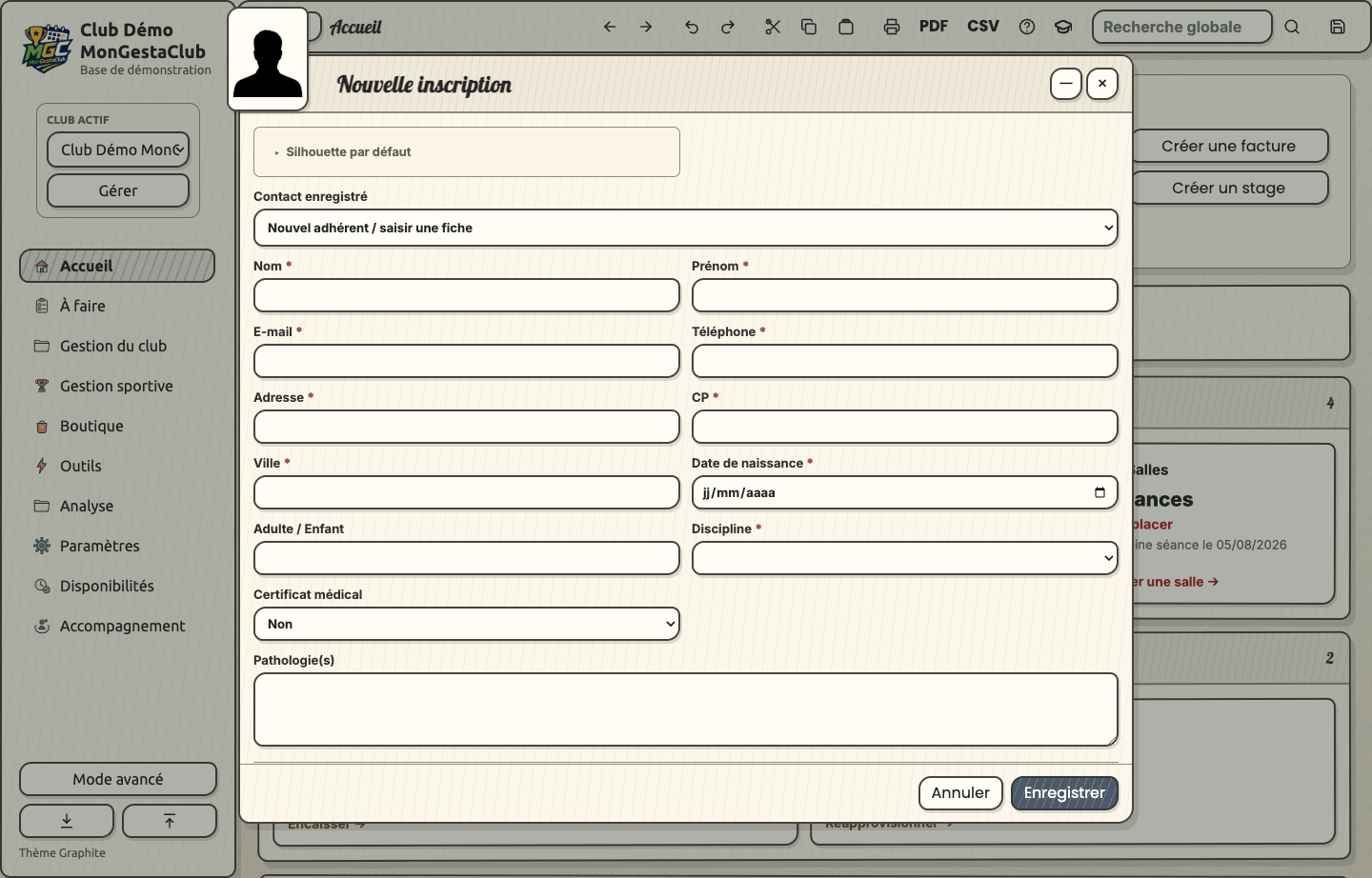Click the Nom input field
Viewport: 1372px width, 878px height.
click(x=467, y=295)
